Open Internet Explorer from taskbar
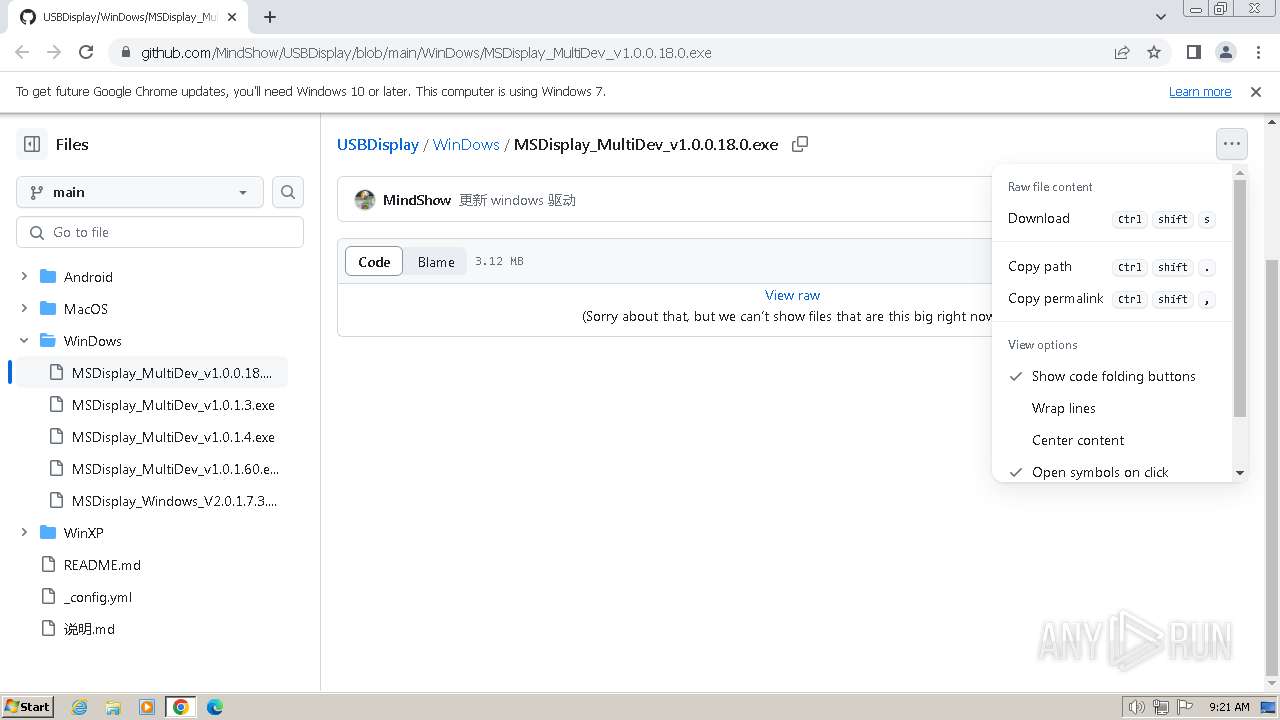The width and height of the screenshot is (1280, 720). click(x=79, y=707)
